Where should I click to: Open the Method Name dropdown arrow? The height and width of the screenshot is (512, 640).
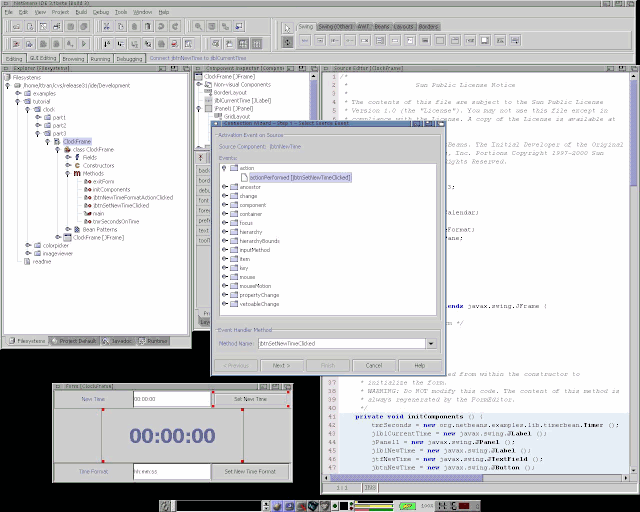(x=430, y=343)
